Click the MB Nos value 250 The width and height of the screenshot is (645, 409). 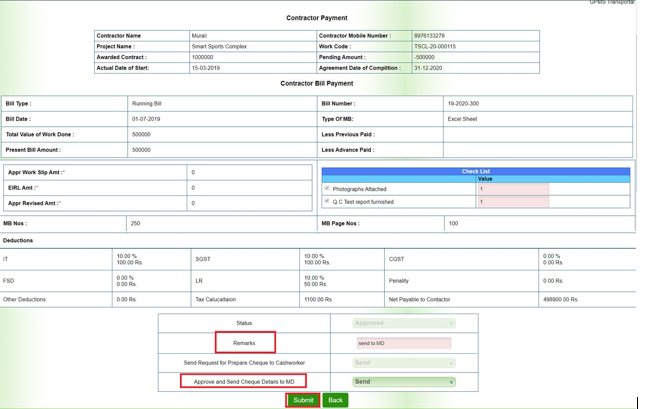point(136,223)
